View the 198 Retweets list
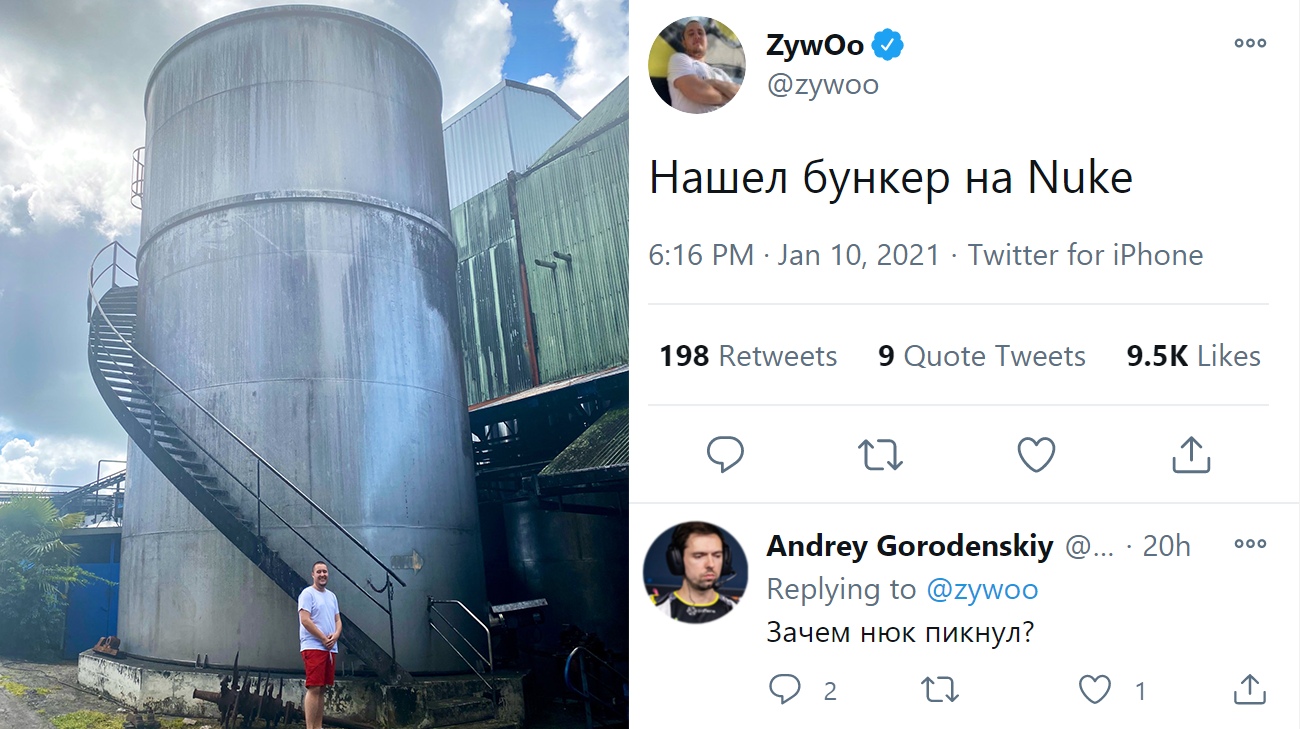This screenshot has width=1300, height=729. [x=748, y=356]
